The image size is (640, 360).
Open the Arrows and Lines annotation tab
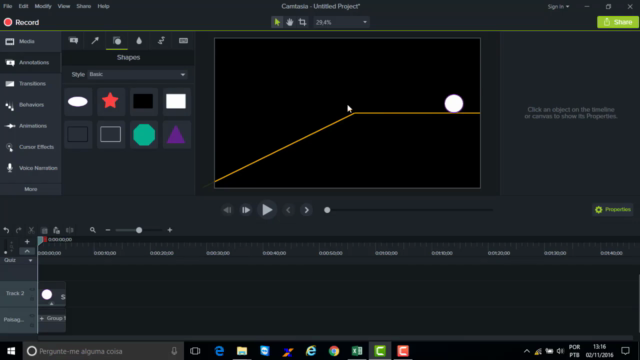pyautogui.click(x=95, y=40)
